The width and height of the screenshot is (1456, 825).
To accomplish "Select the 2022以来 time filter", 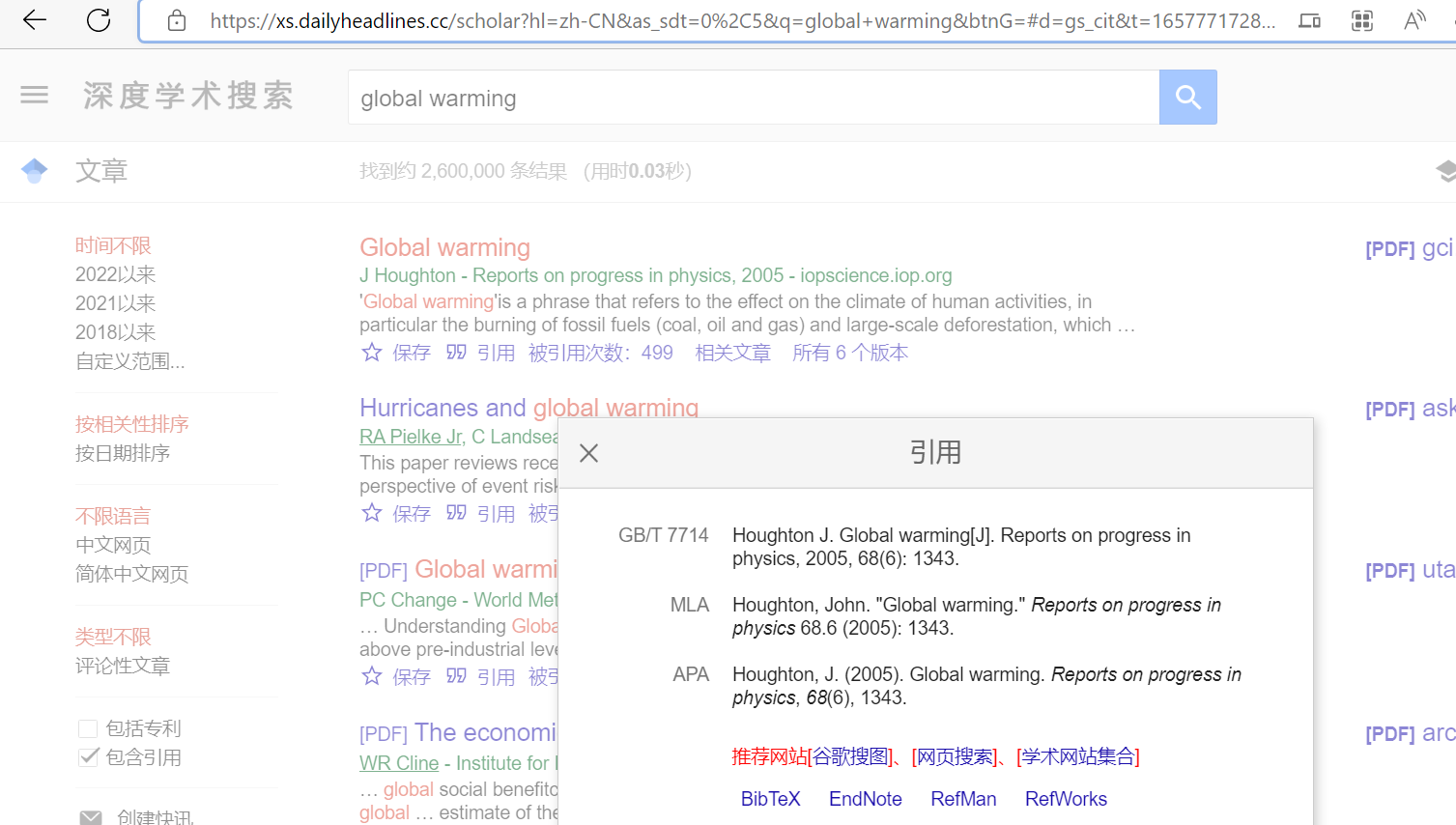I will click(115, 274).
